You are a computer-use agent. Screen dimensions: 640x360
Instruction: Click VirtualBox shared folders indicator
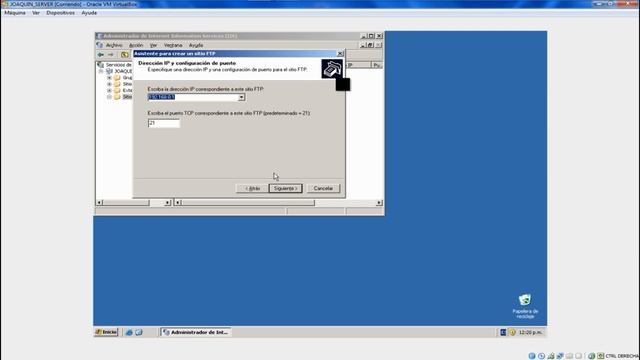[x=569, y=356]
